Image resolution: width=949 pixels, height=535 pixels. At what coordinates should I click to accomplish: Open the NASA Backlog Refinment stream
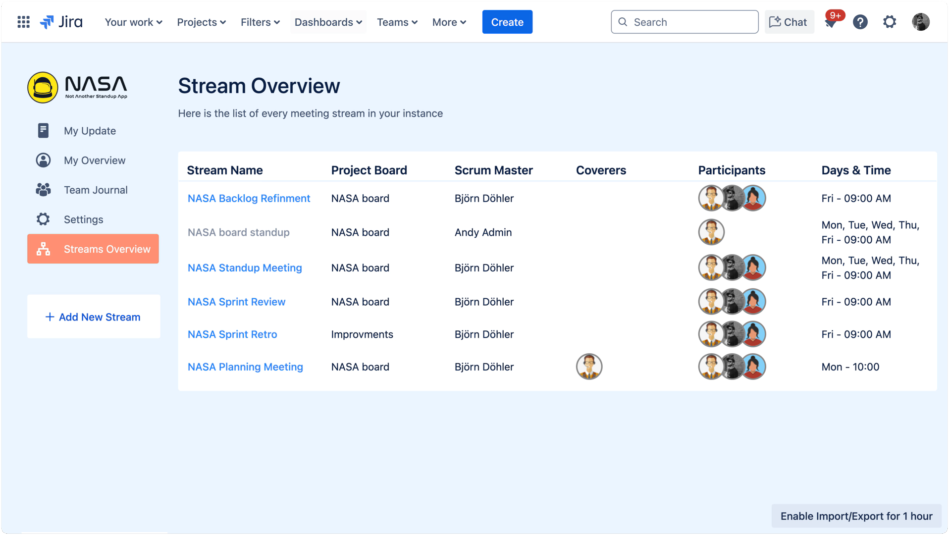coord(249,198)
